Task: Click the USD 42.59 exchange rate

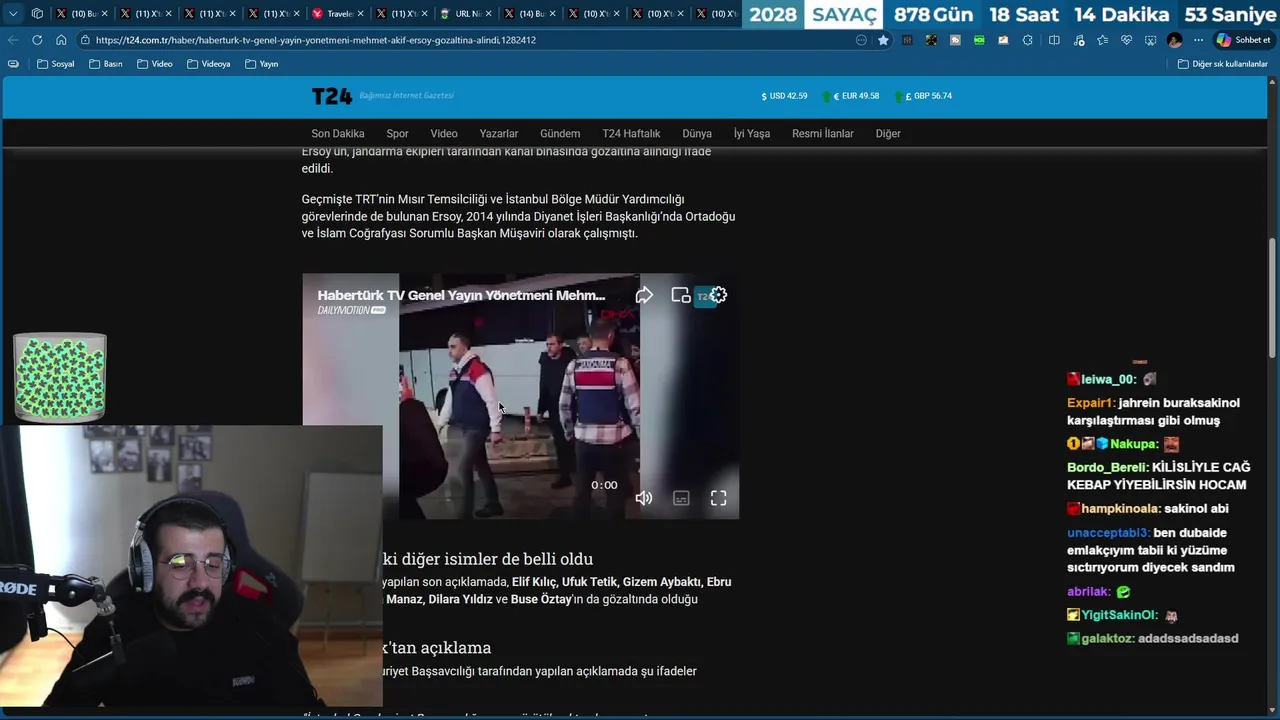Action: click(784, 96)
